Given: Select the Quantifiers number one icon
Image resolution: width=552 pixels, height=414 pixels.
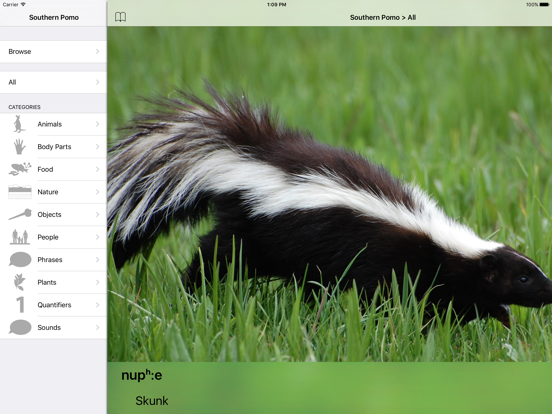Looking at the screenshot, I should [20, 305].
